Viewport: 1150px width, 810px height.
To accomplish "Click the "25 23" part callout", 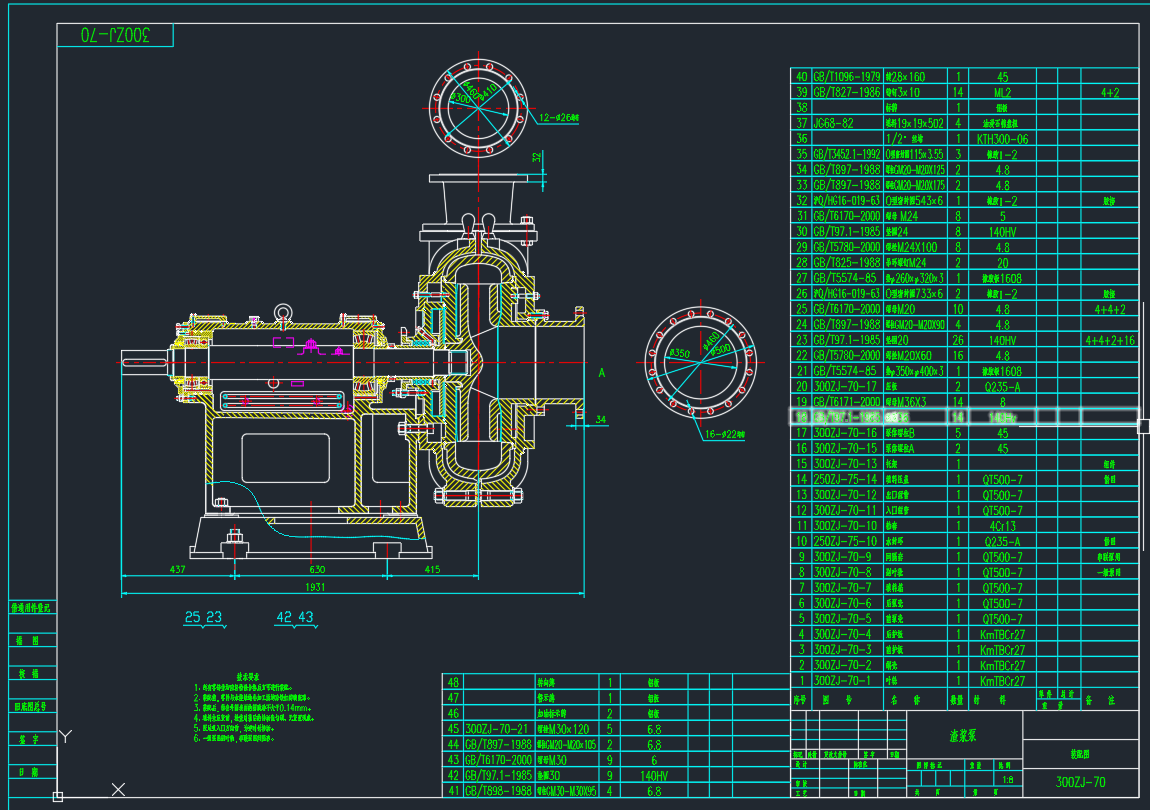I will pos(203,618).
